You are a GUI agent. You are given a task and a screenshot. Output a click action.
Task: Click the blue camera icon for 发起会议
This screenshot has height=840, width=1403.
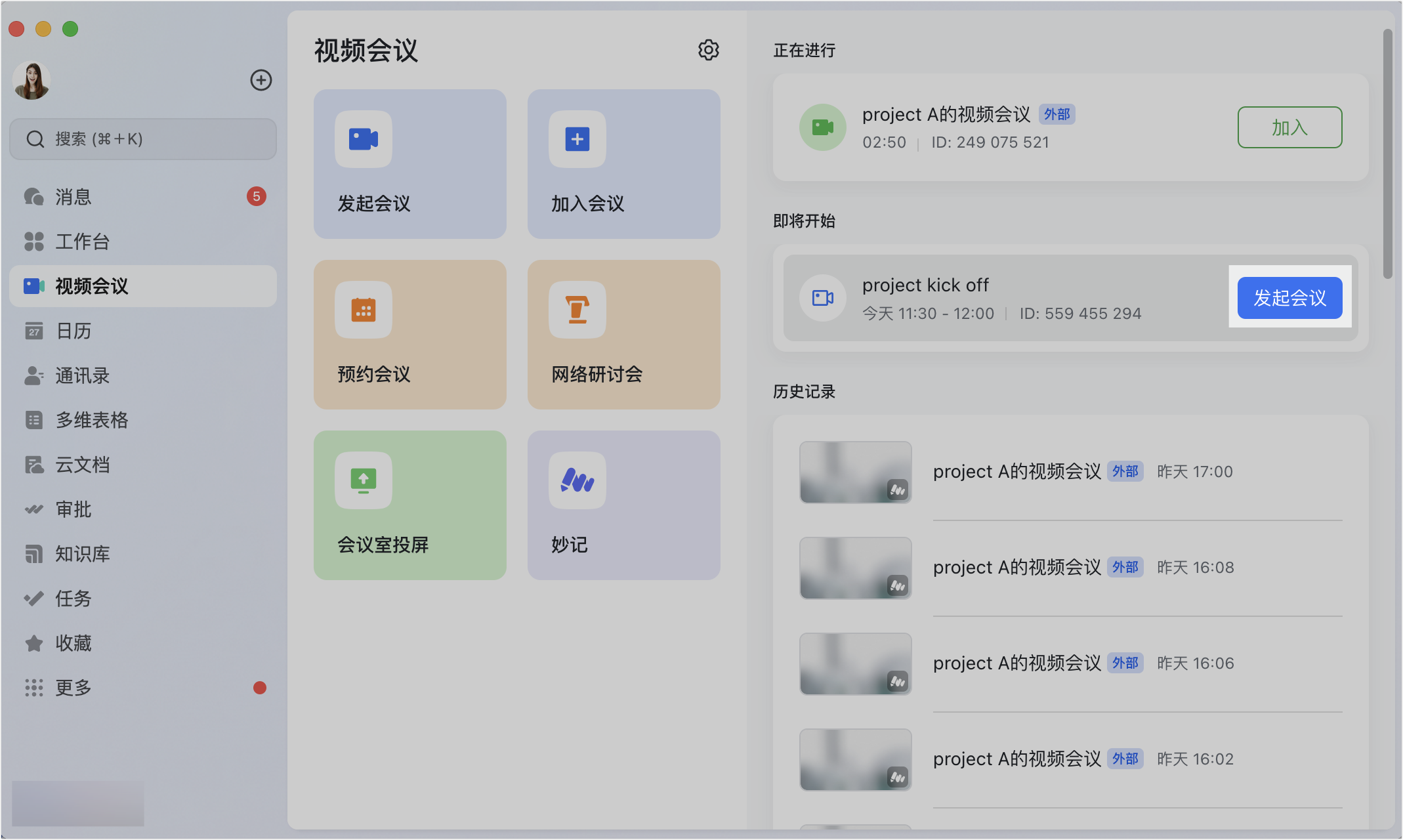coord(364,139)
